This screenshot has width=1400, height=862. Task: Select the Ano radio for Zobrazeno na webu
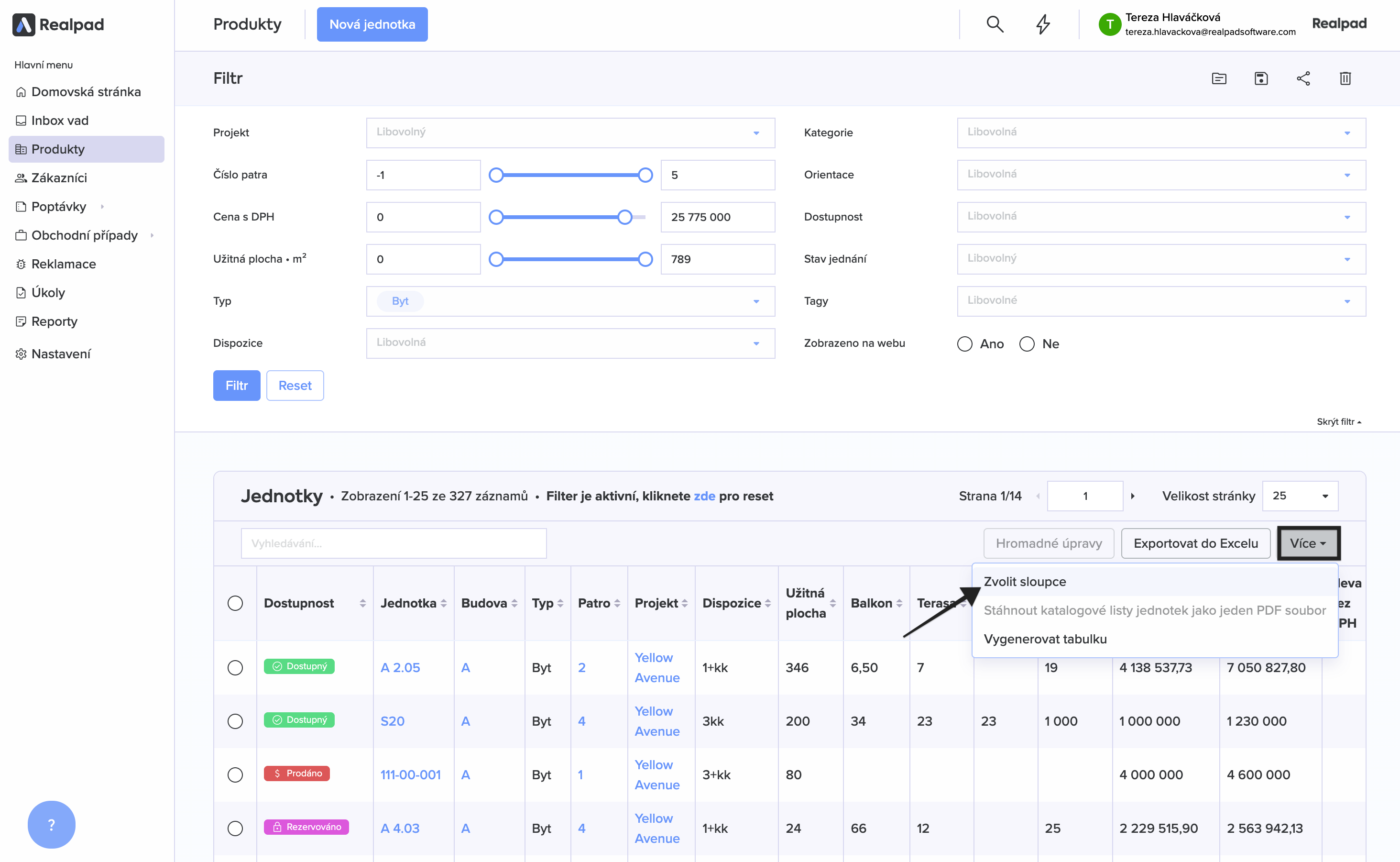pos(965,344)
